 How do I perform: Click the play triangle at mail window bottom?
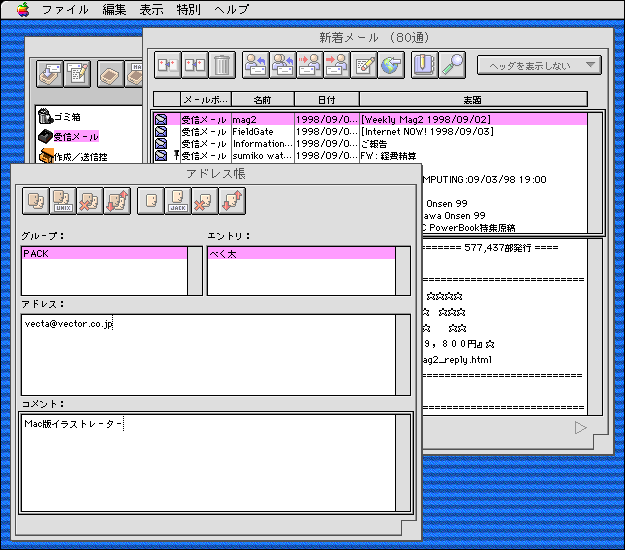click(581, 428)
